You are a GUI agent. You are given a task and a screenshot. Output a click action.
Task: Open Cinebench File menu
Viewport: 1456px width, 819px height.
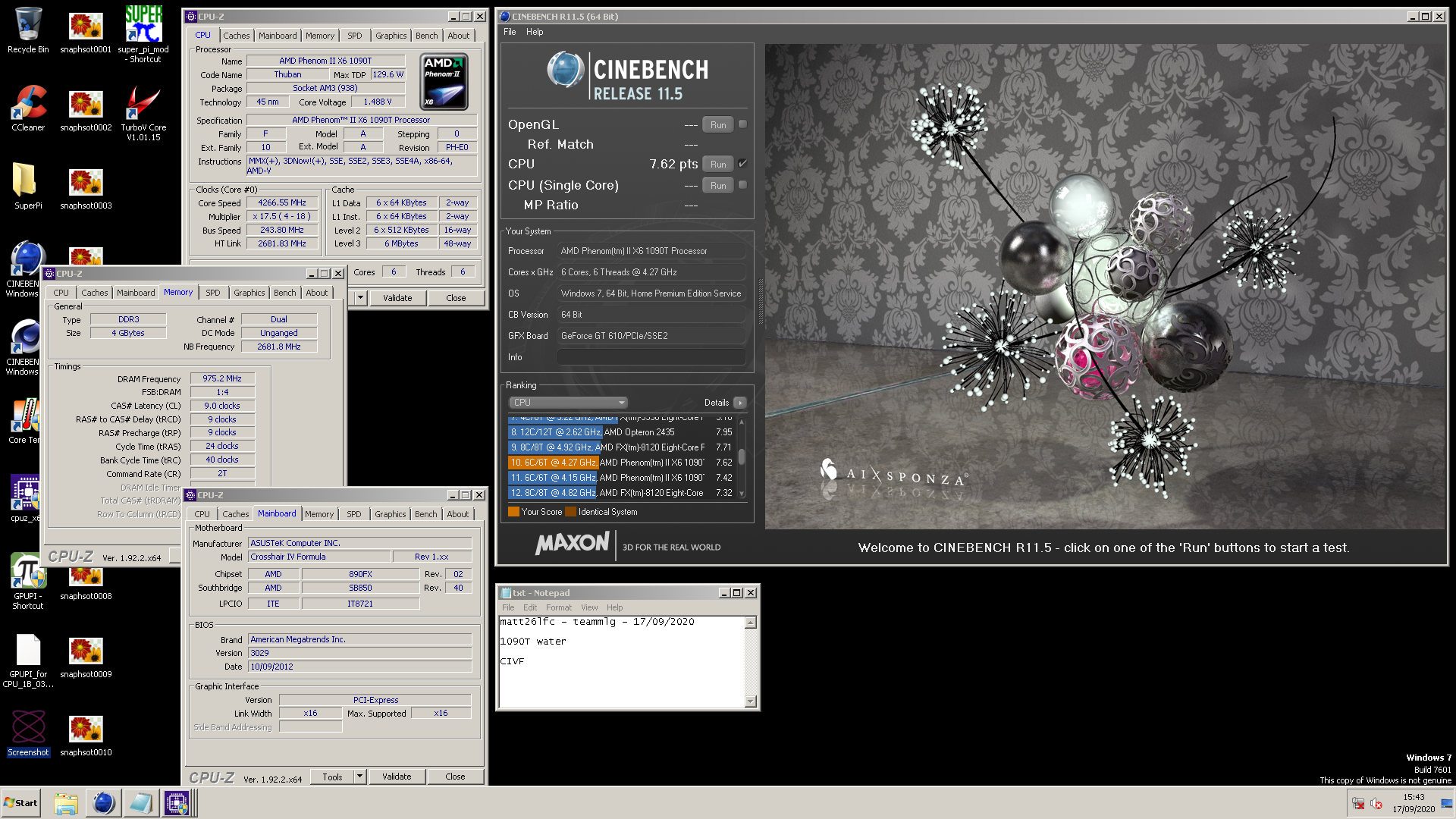click(x=510, y=32)
